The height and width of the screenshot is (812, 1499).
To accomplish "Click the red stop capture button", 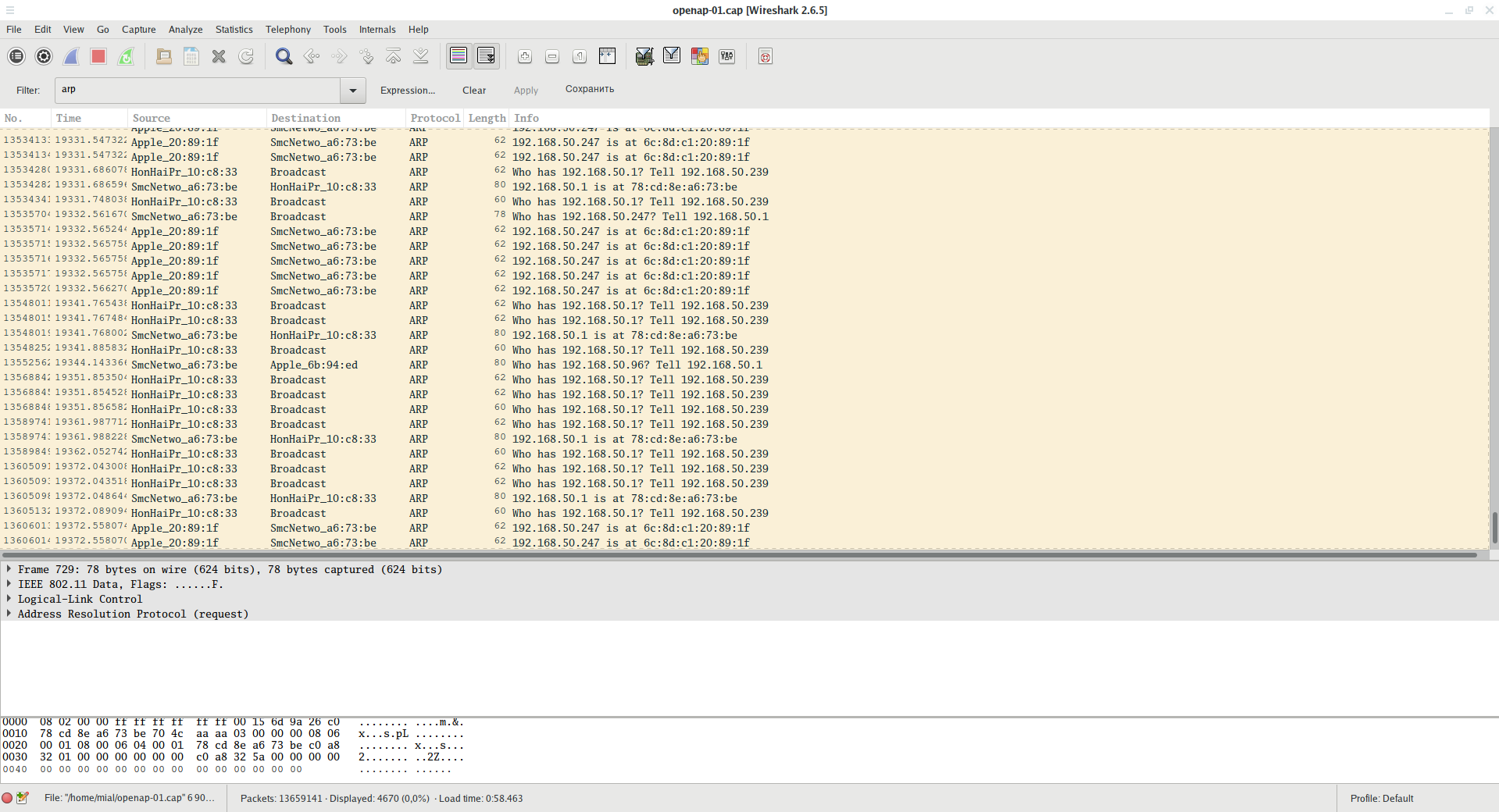I will click(x=98, y=56).
